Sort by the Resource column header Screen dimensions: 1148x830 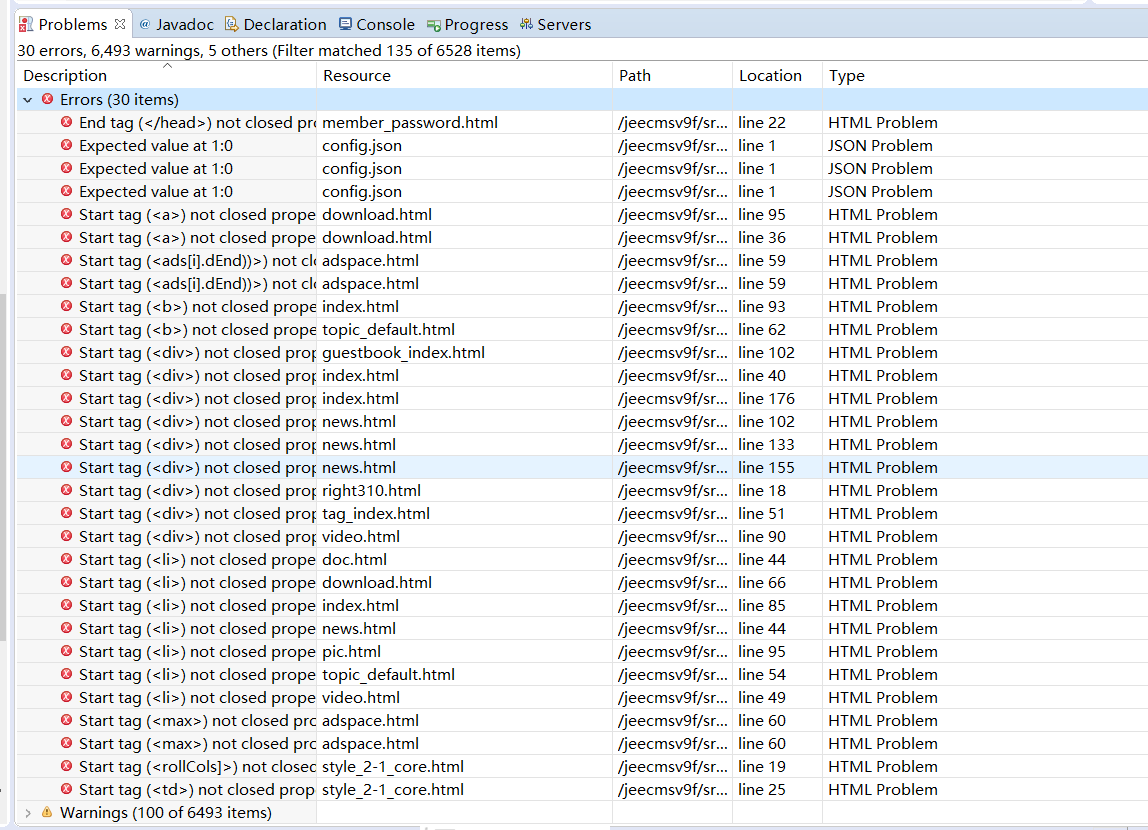click(x=357, y=76)
